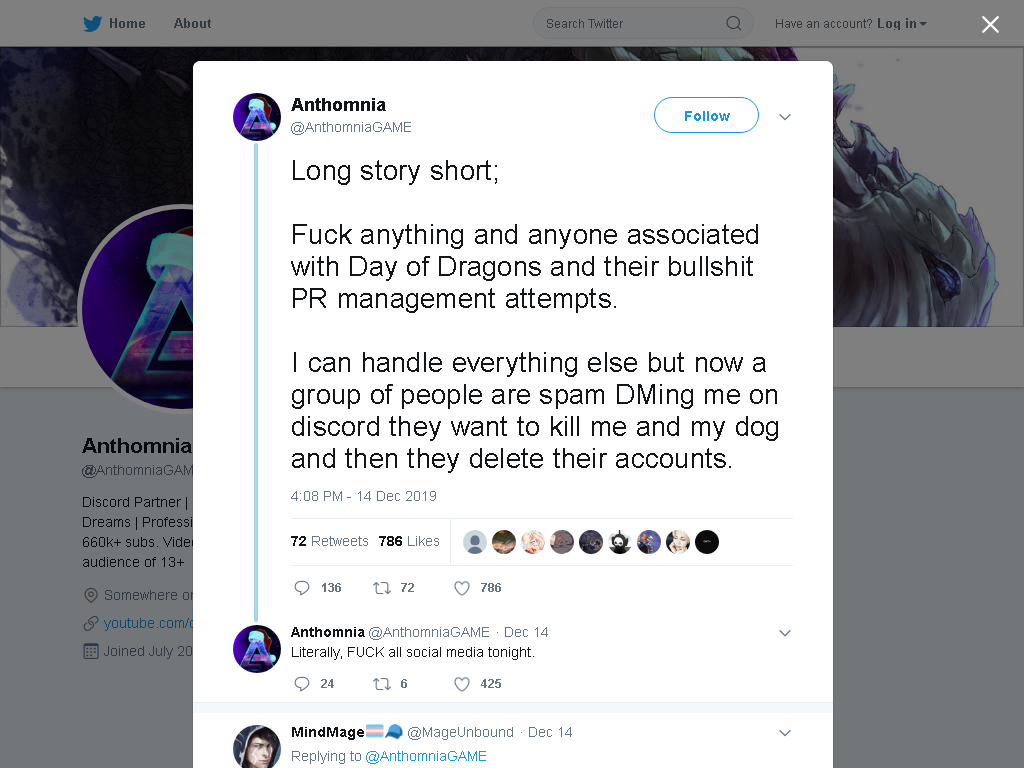Open the About page
This screenshot has width=1024, height=768.
coord(192,24)
